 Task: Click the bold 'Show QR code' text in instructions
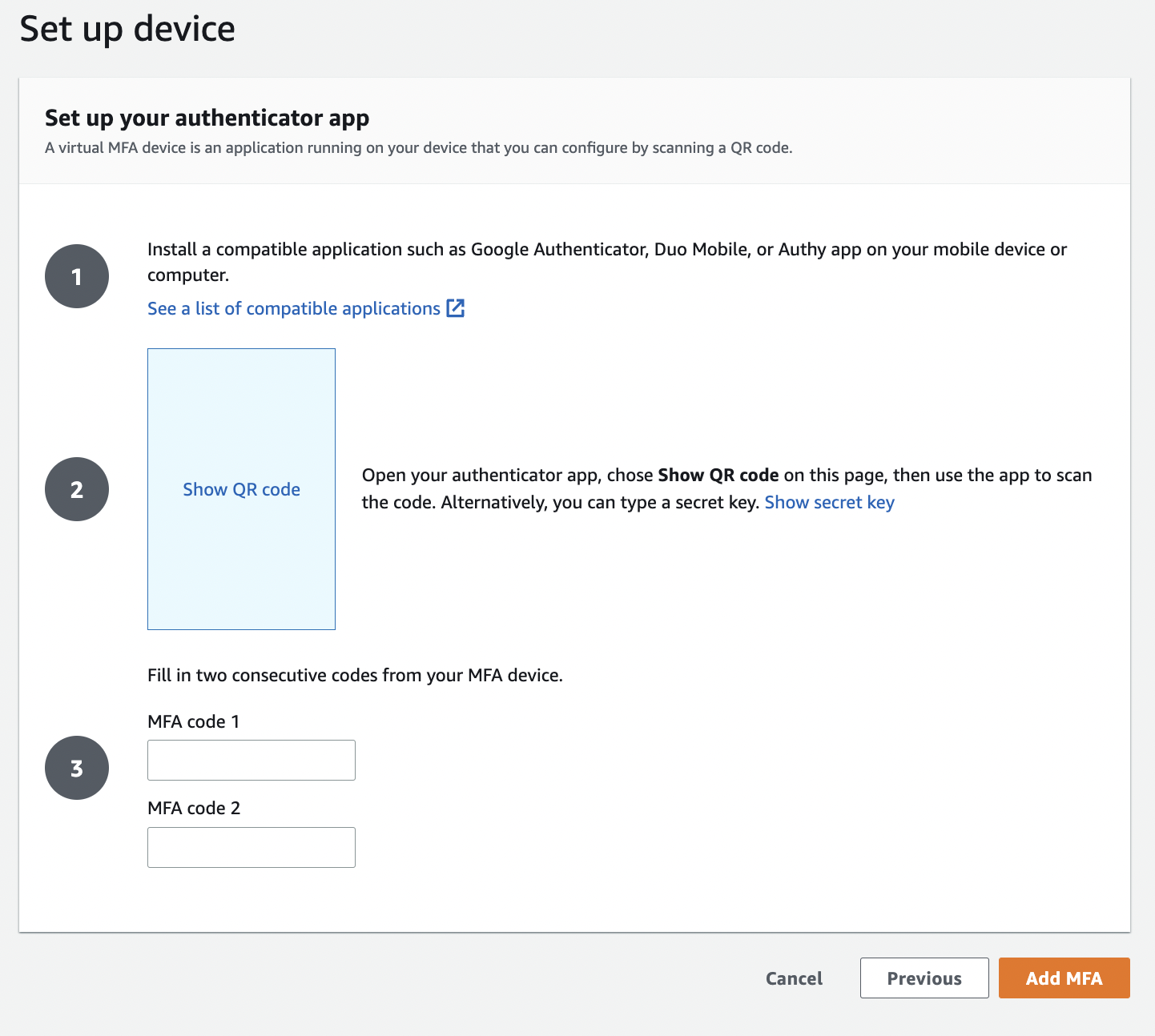[x=718, y=475]
